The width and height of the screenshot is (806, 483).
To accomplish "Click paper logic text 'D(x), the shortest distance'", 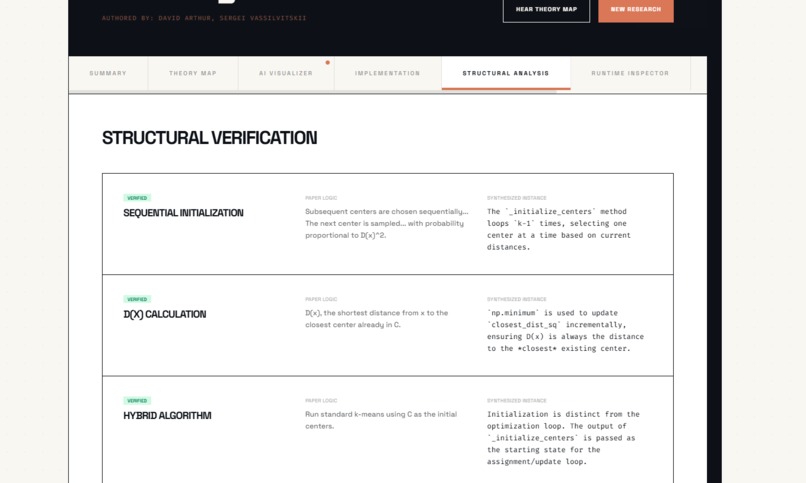I will [377, 319].
